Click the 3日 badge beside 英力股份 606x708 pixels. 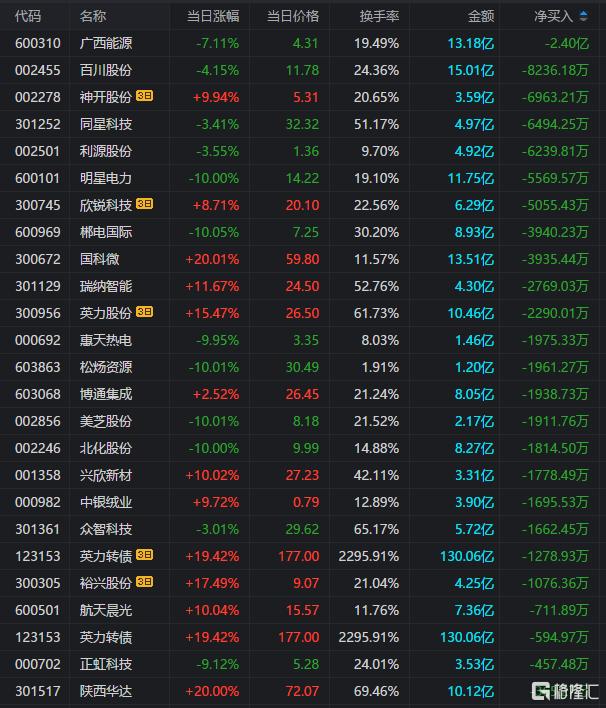coord(145,312)
